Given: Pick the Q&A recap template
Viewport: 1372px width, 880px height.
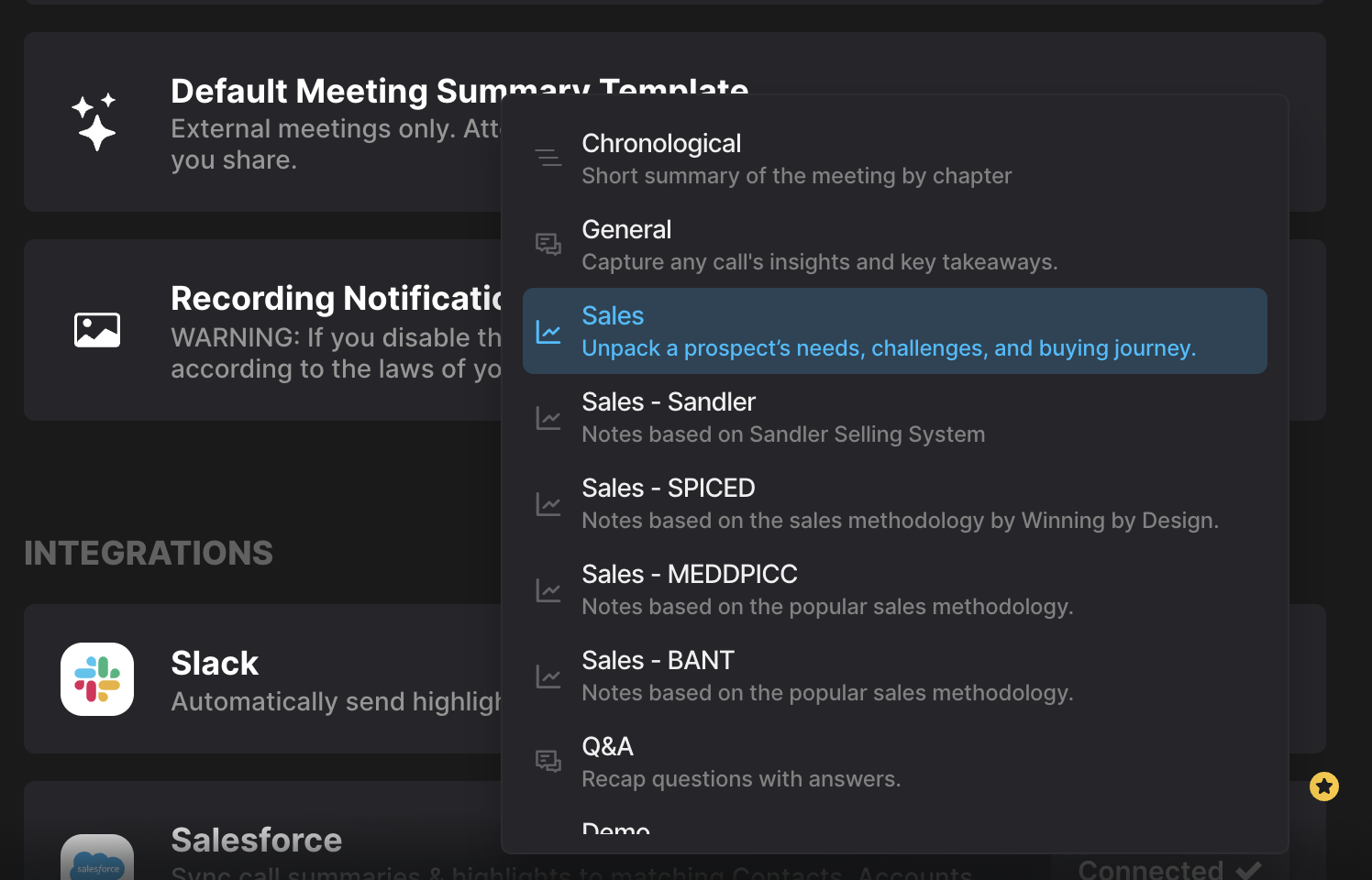Looking at the screenshot, I should click(x=895, y=762).
